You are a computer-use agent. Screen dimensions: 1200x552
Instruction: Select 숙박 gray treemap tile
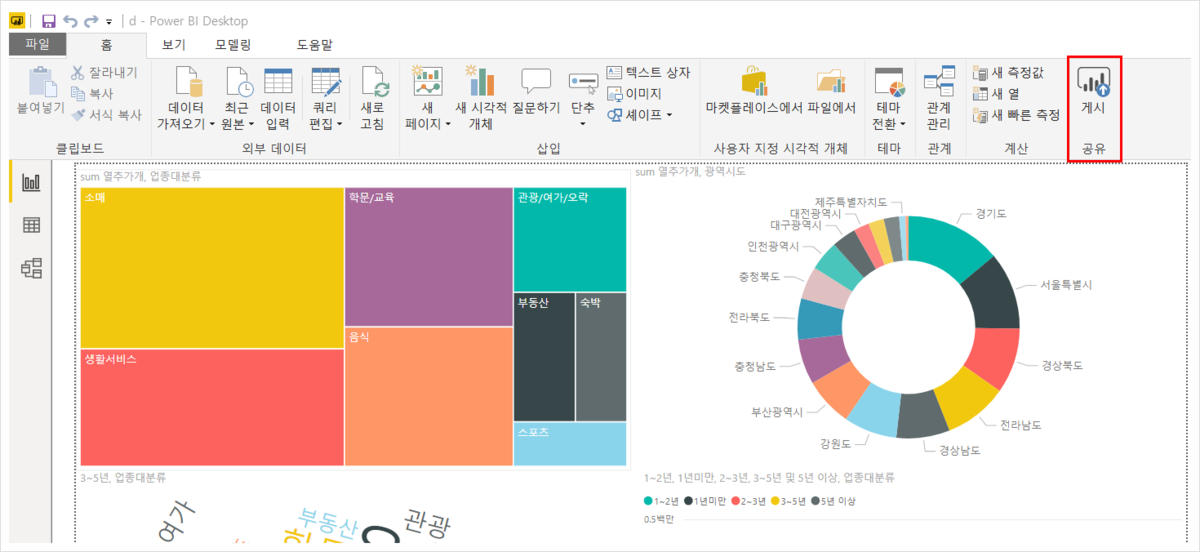coord(601,357)
